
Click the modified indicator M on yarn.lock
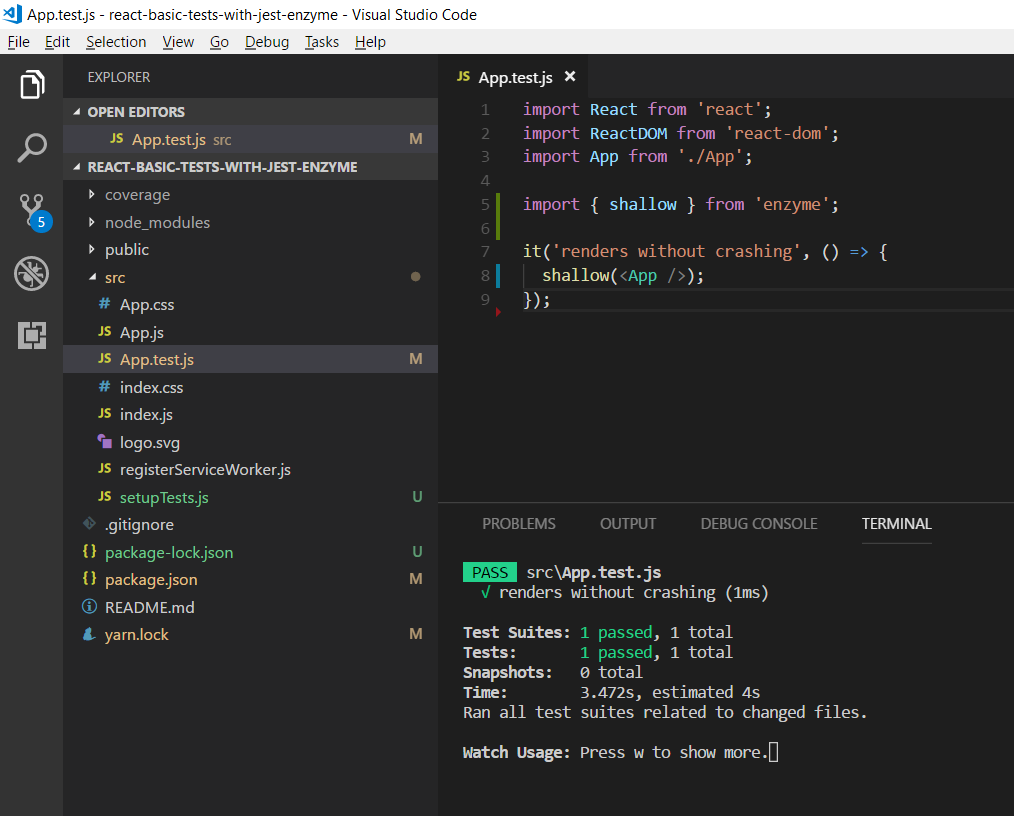pos(416,634)
